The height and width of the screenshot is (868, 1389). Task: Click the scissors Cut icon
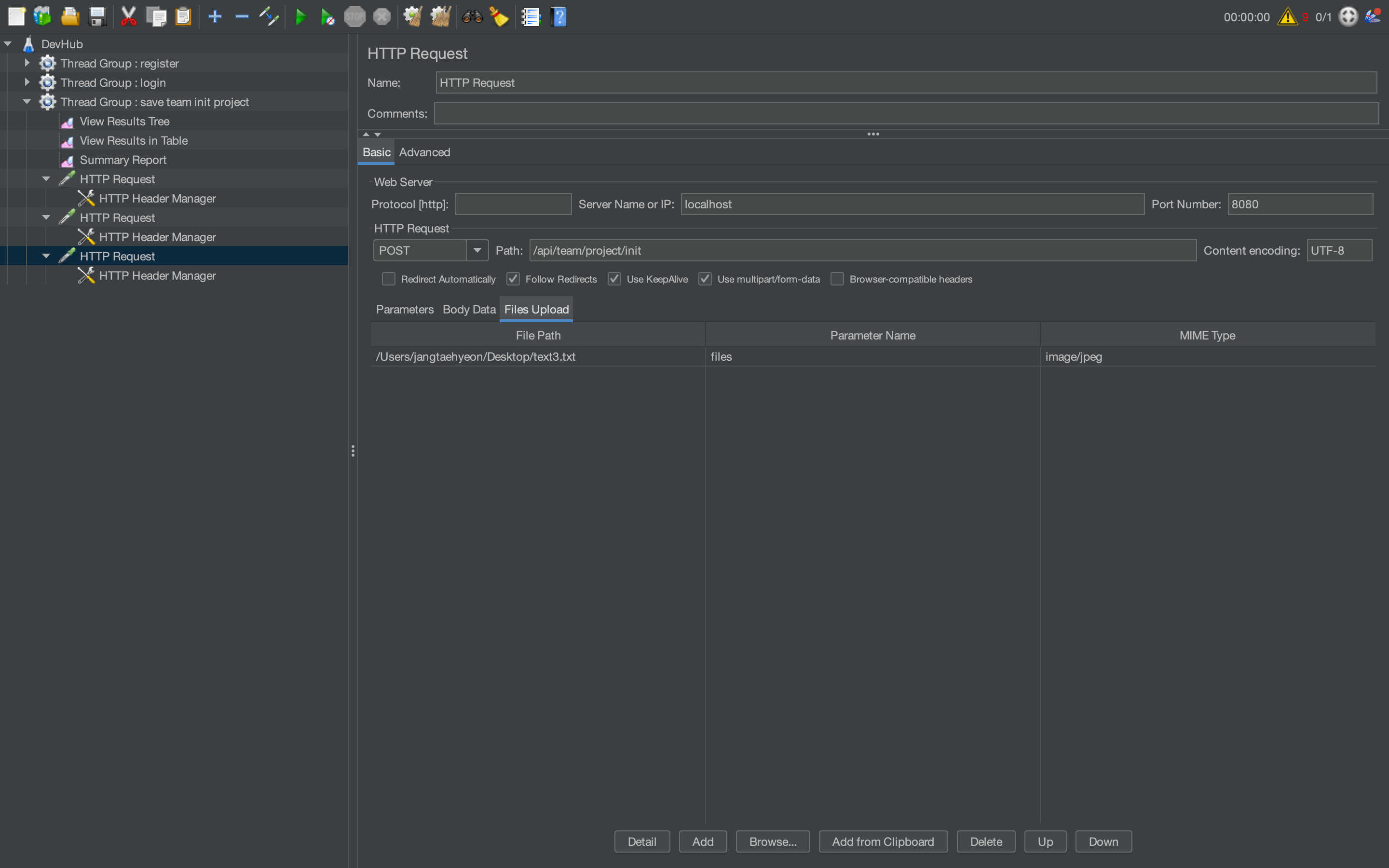pos(129,17)
